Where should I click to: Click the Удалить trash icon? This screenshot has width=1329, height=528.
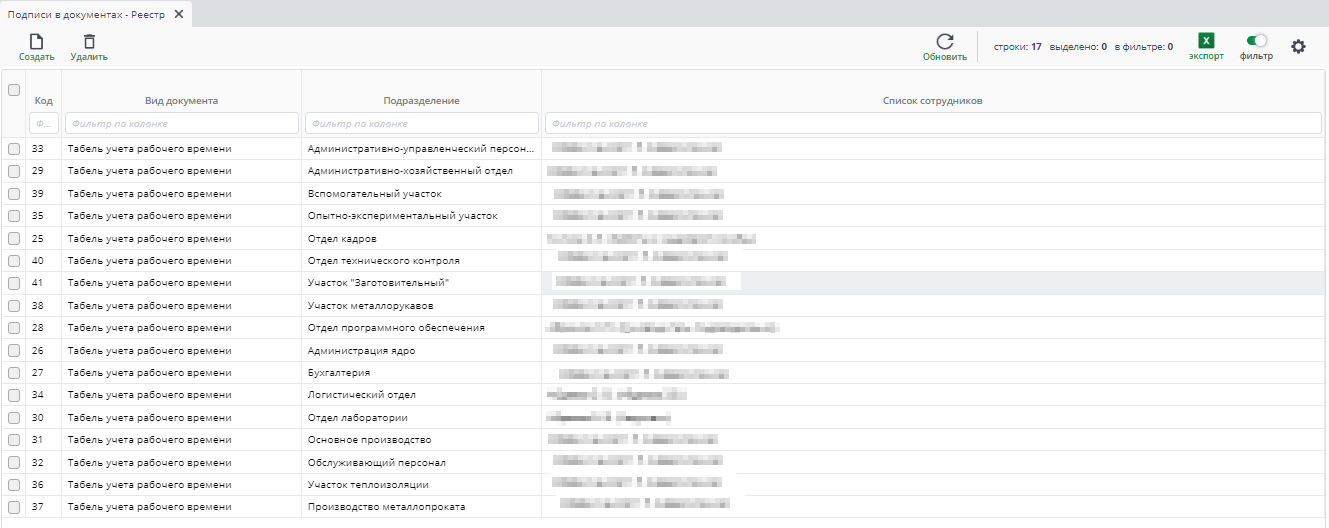coord(89,41)
